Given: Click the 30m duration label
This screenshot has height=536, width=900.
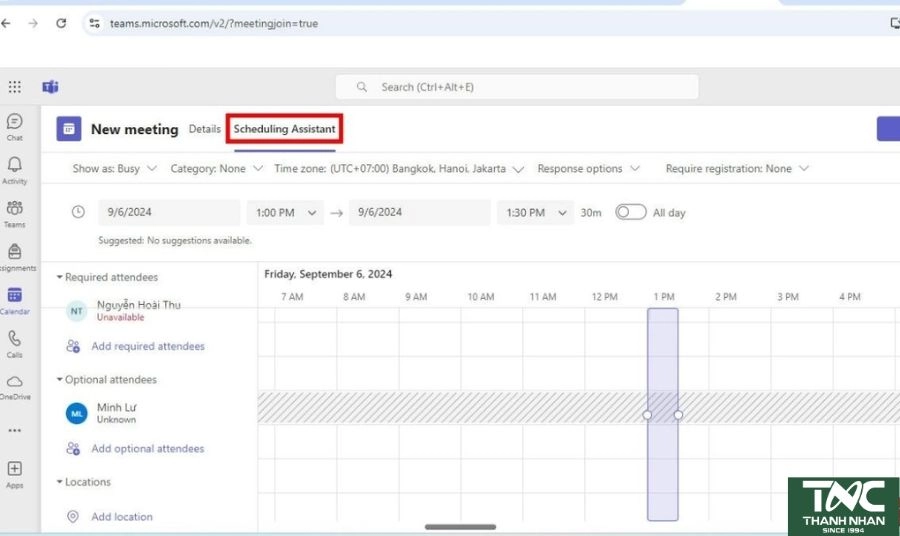Looking at the screenshot, I should tap(591, 213).
